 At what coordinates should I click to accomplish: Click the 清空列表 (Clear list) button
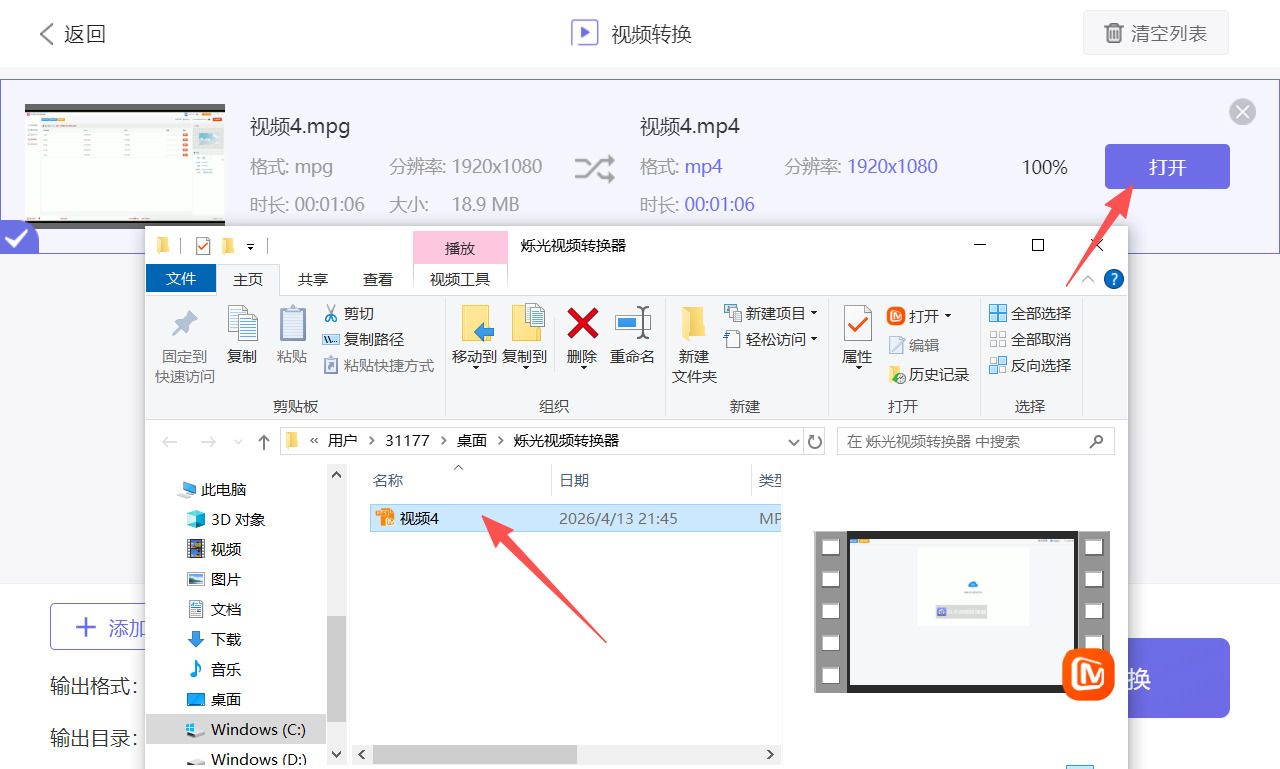(x=1155, y=33)
